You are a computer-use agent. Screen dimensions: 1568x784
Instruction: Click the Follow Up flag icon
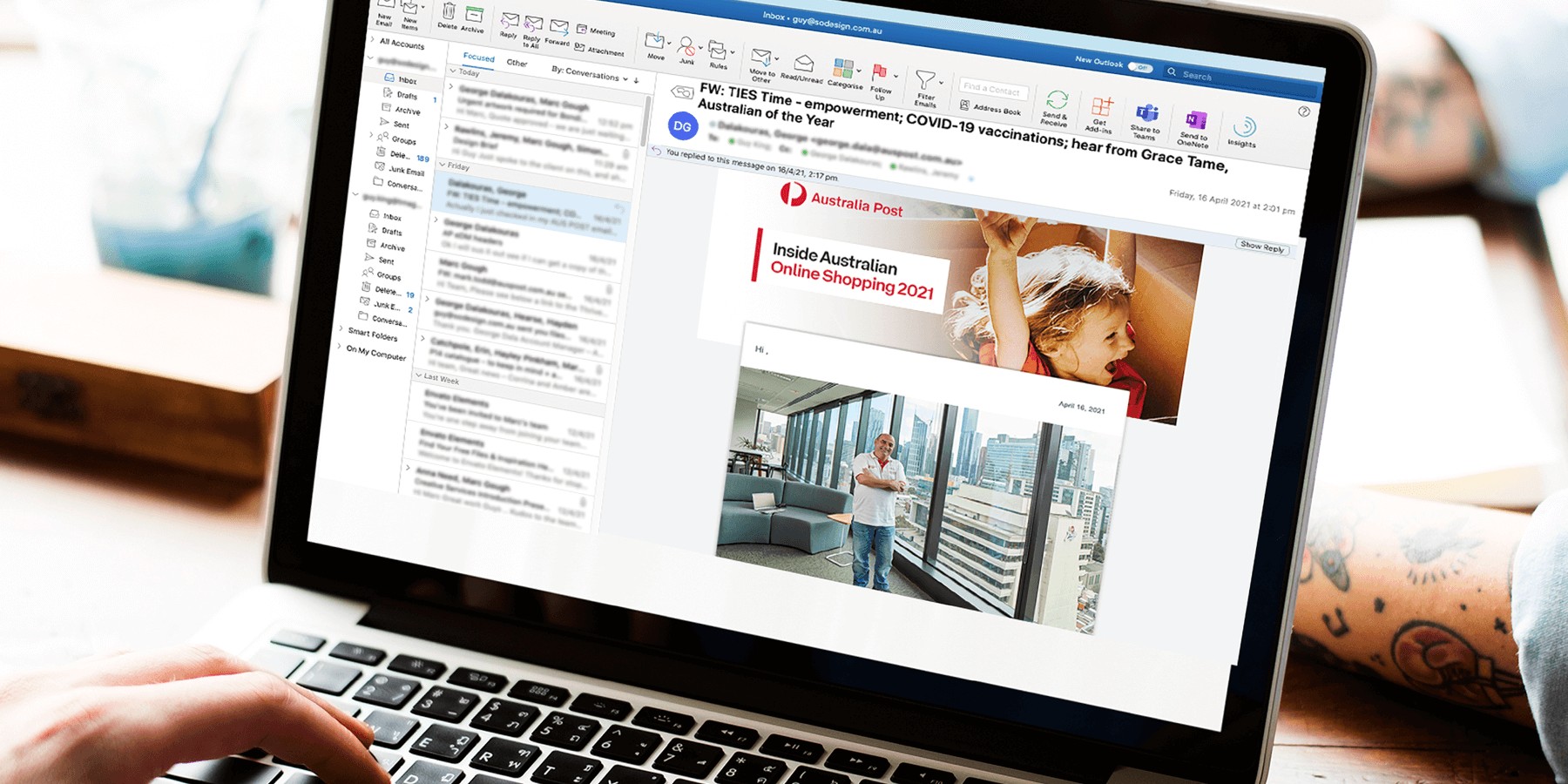click(879, 73)
